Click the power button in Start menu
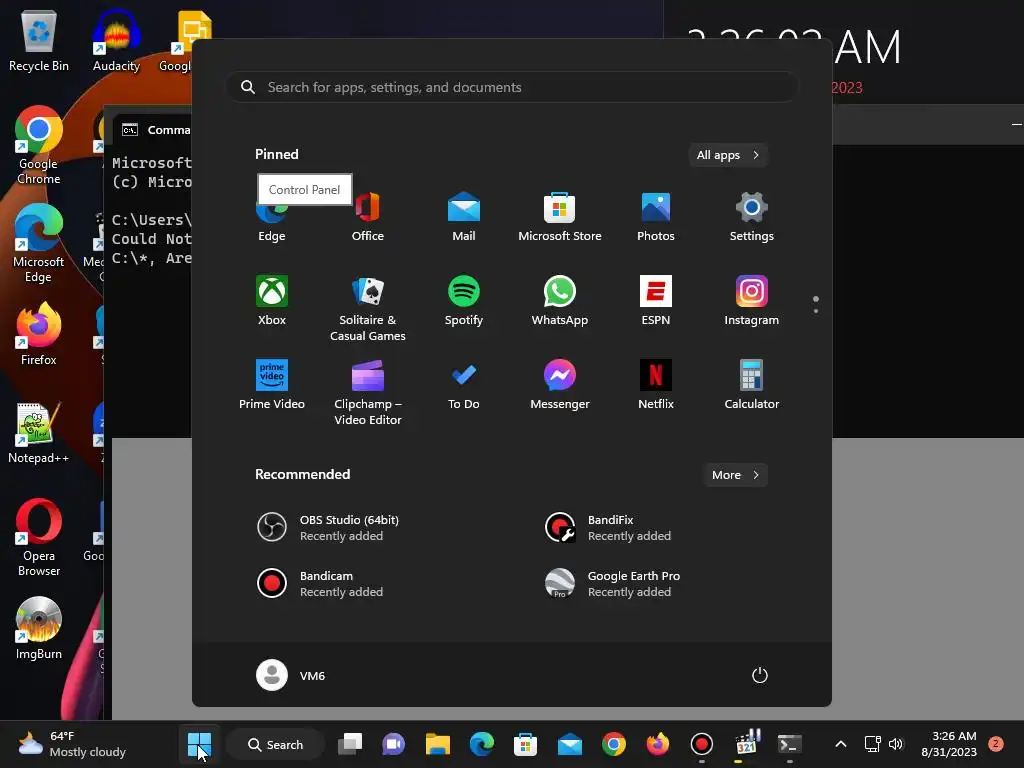The width and height of the screenshot is (1024, 768). (760, 675)
